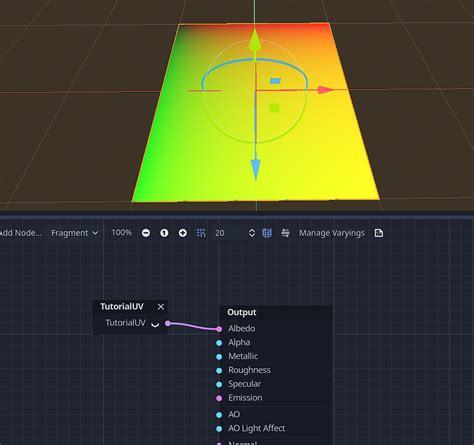Click the Emission input port
The image size is (474, 445).
point(219,398)
